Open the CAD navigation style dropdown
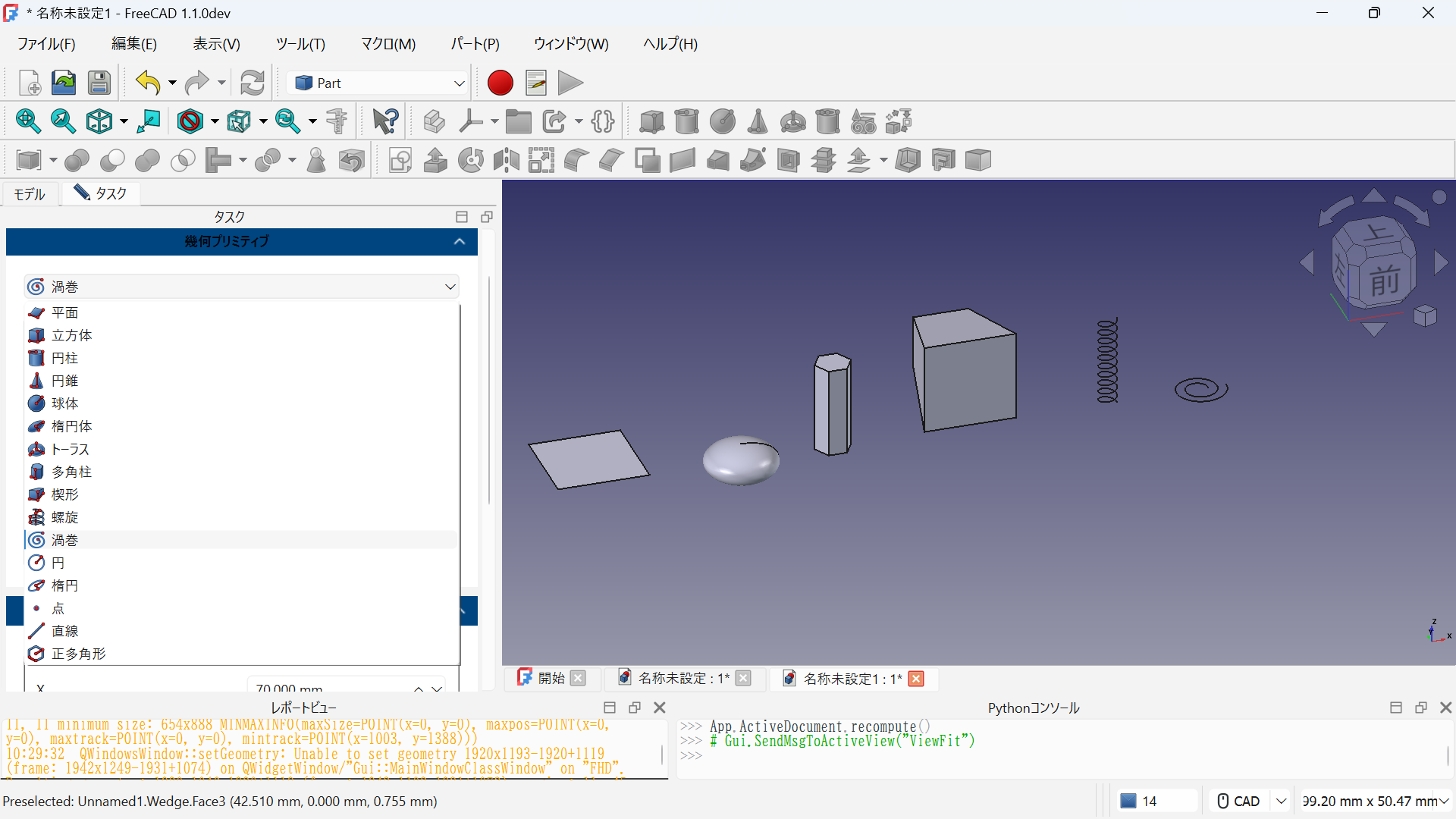This screenshot has height=819, width=1456. pos(1281,801)
